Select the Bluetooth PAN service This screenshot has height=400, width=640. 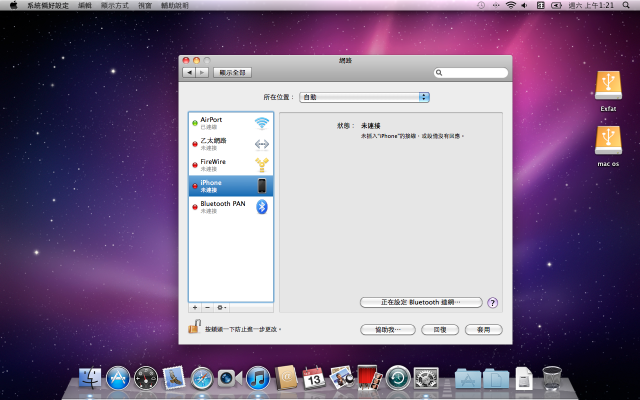pos(231,207)
